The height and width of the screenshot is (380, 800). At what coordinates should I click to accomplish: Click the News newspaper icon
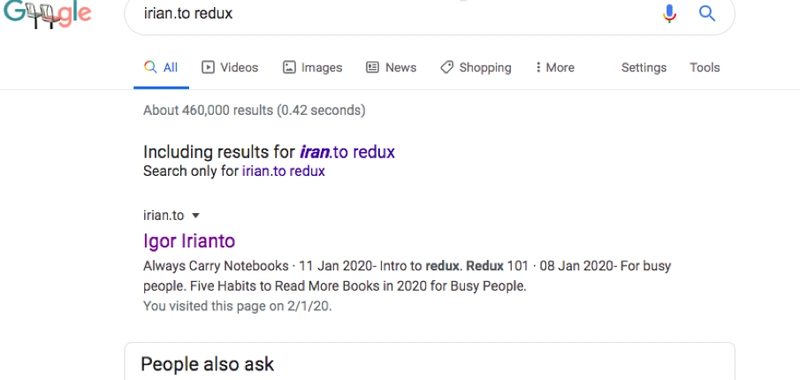372,67
